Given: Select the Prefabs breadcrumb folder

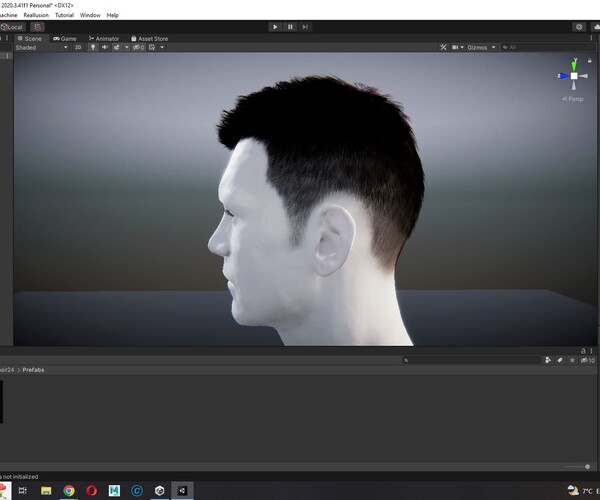Looking at the screenshot, I should 33,370.
